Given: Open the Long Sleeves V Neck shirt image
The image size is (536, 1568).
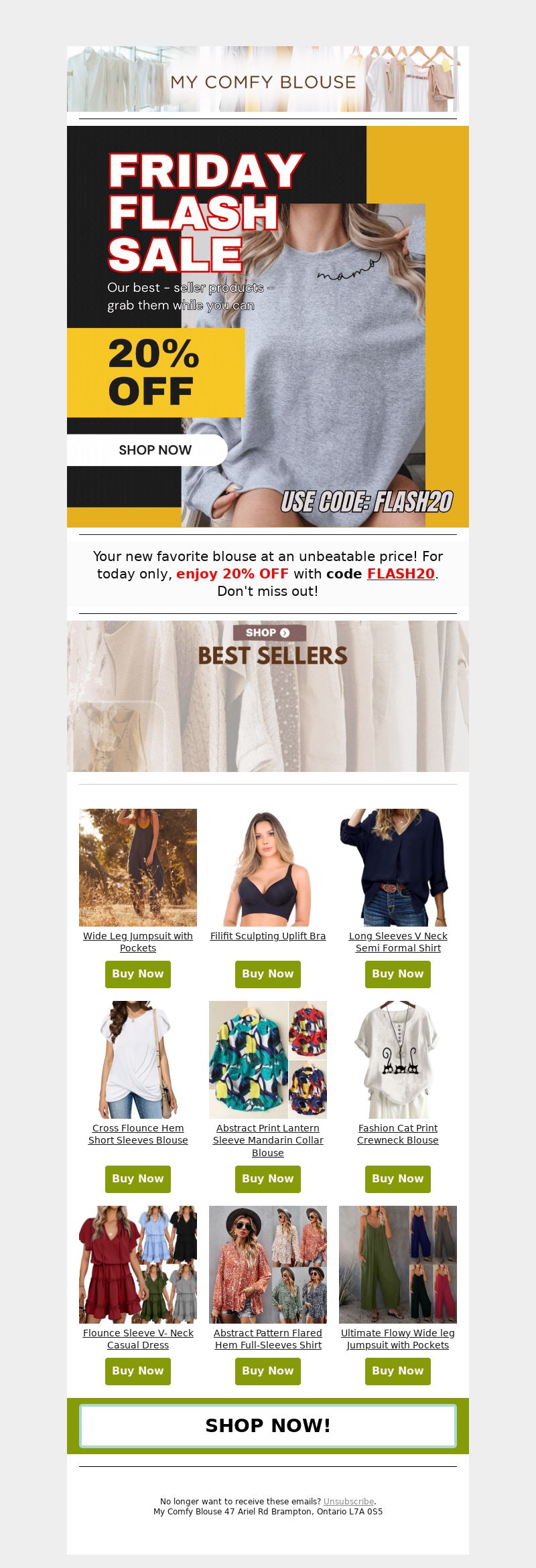Looking at the screenshot, I should 398,867.
